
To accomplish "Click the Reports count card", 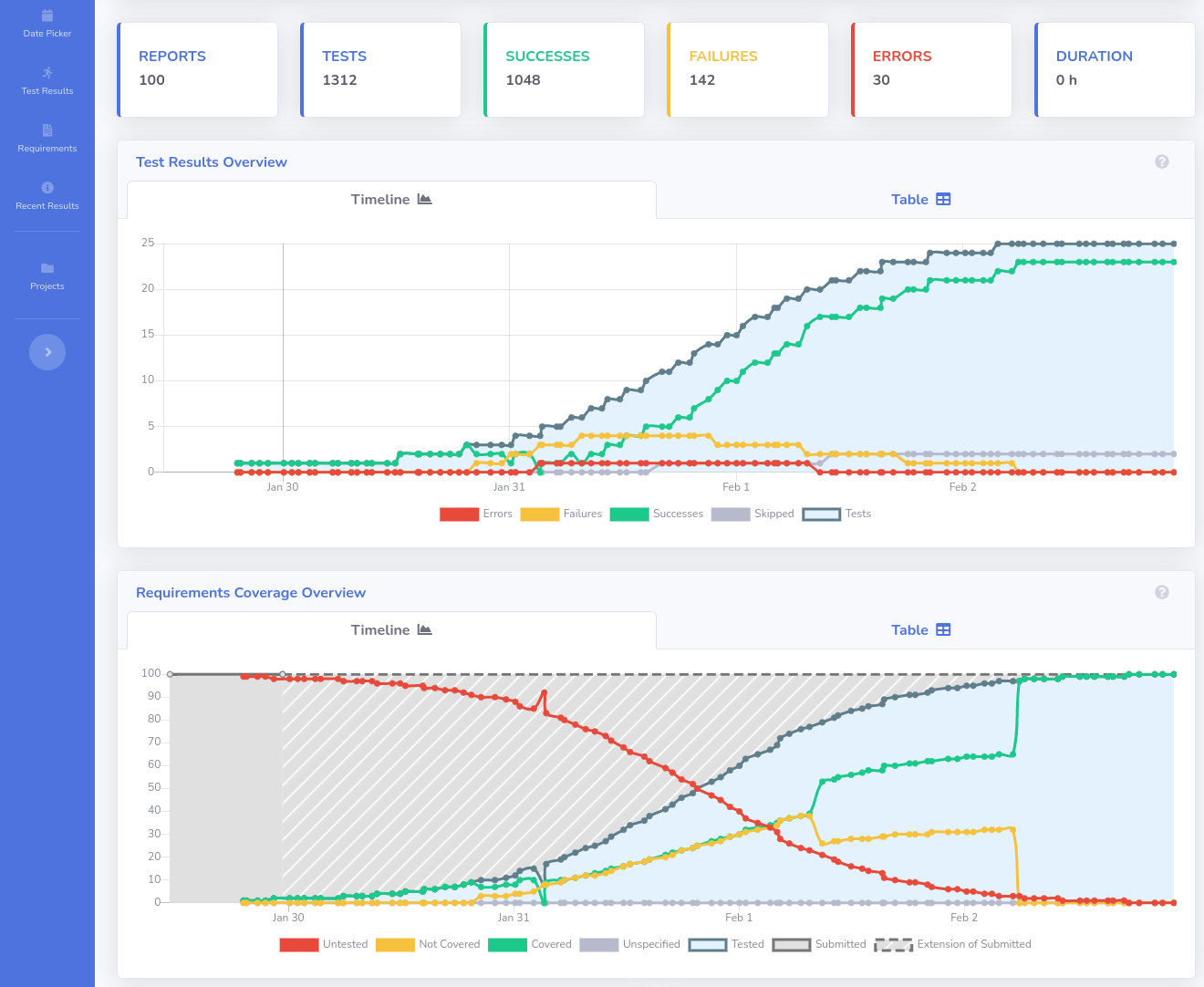I will coord(197,69).
